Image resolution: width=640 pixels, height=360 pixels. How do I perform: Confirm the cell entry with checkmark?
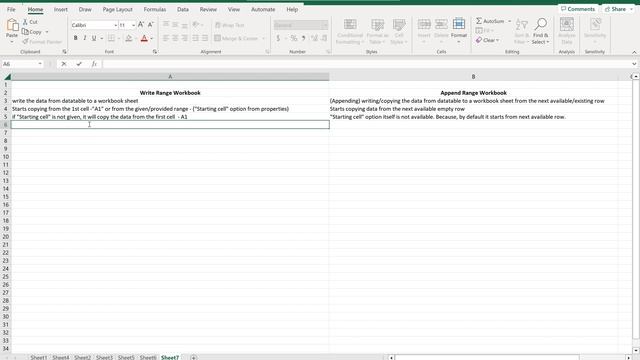pos(79,64)
